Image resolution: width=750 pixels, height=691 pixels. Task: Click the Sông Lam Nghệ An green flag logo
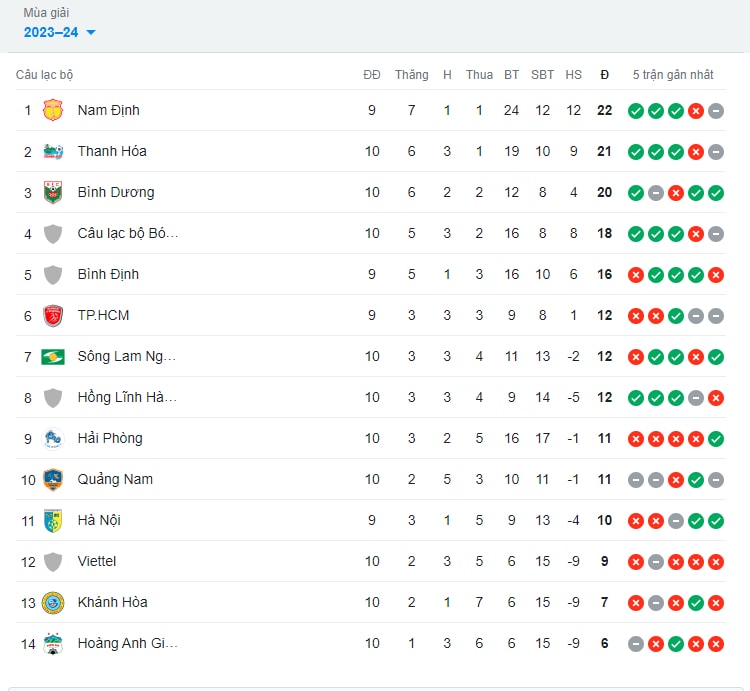[53, 357]
